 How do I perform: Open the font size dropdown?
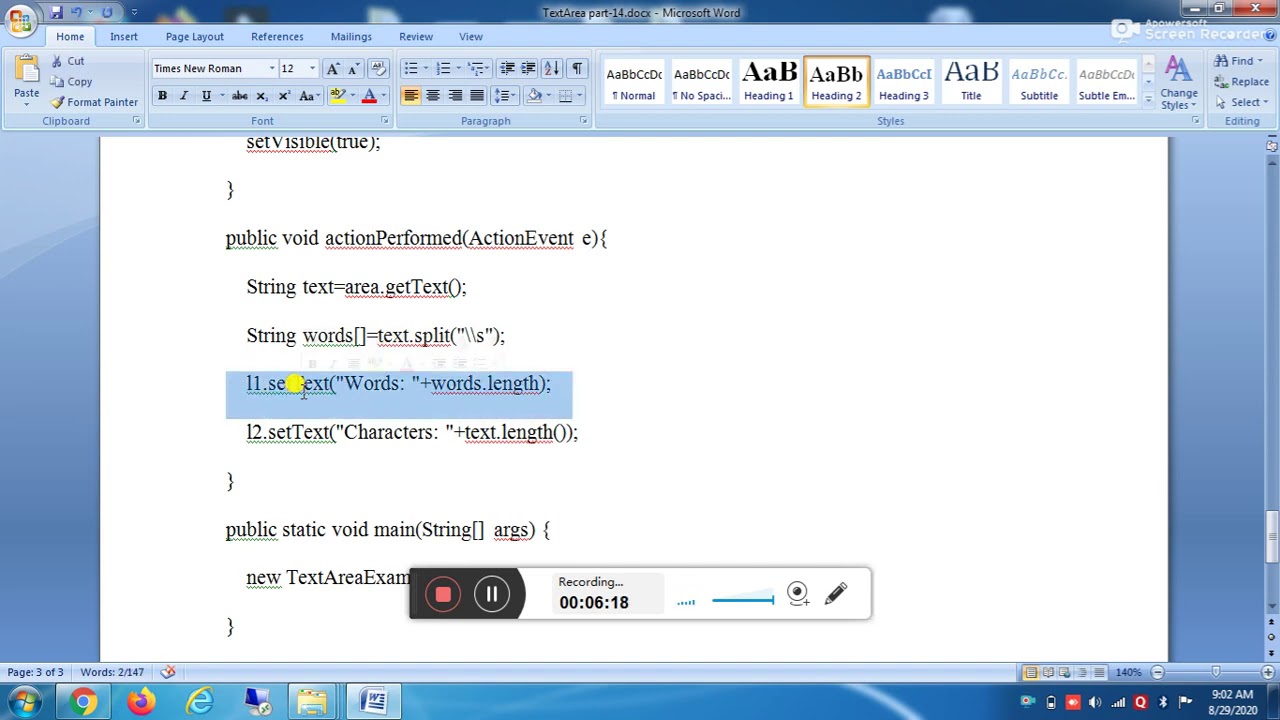[312, 69]
